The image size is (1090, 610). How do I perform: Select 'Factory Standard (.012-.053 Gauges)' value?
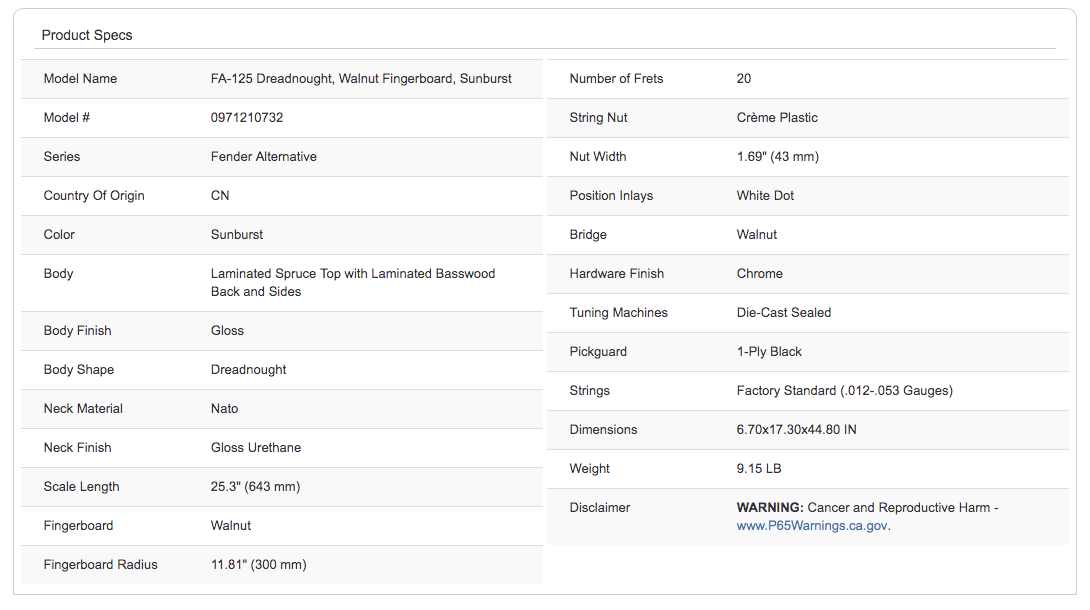(x=845, y=390)
